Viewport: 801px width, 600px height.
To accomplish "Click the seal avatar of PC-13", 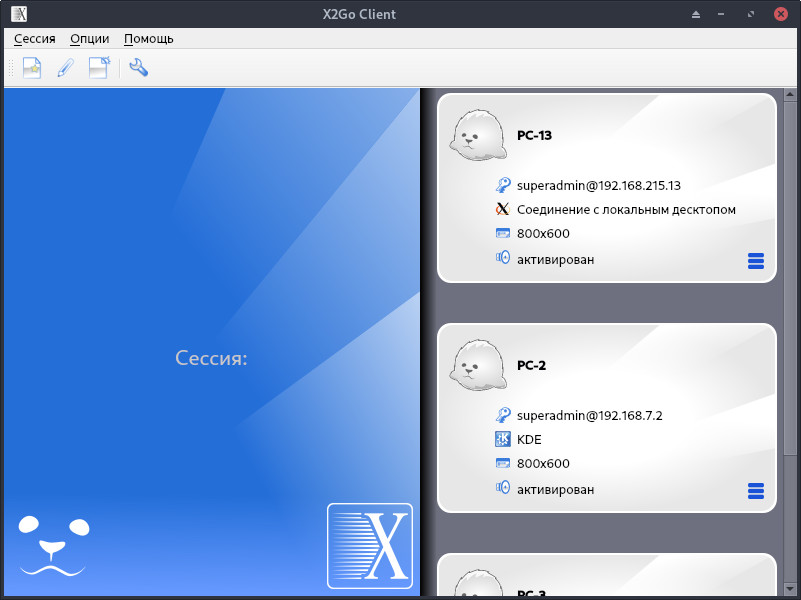I will [x=478, y=136].
